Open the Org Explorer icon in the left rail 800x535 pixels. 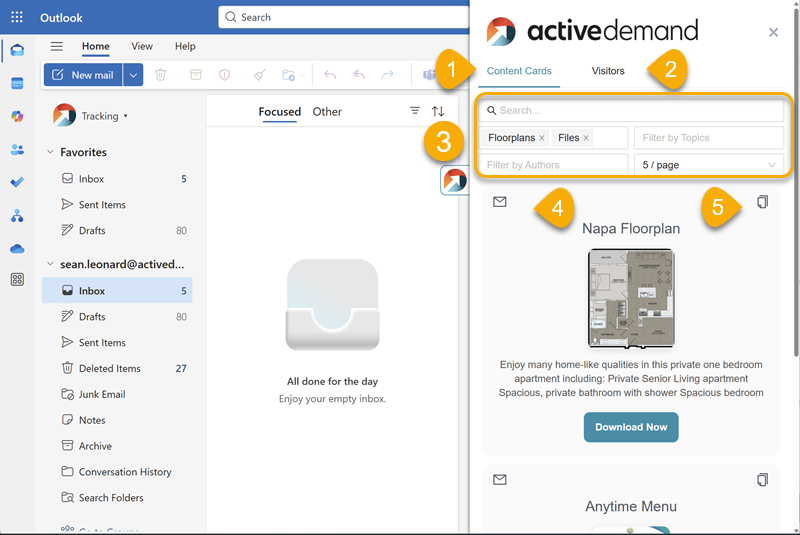coord(17,216)
